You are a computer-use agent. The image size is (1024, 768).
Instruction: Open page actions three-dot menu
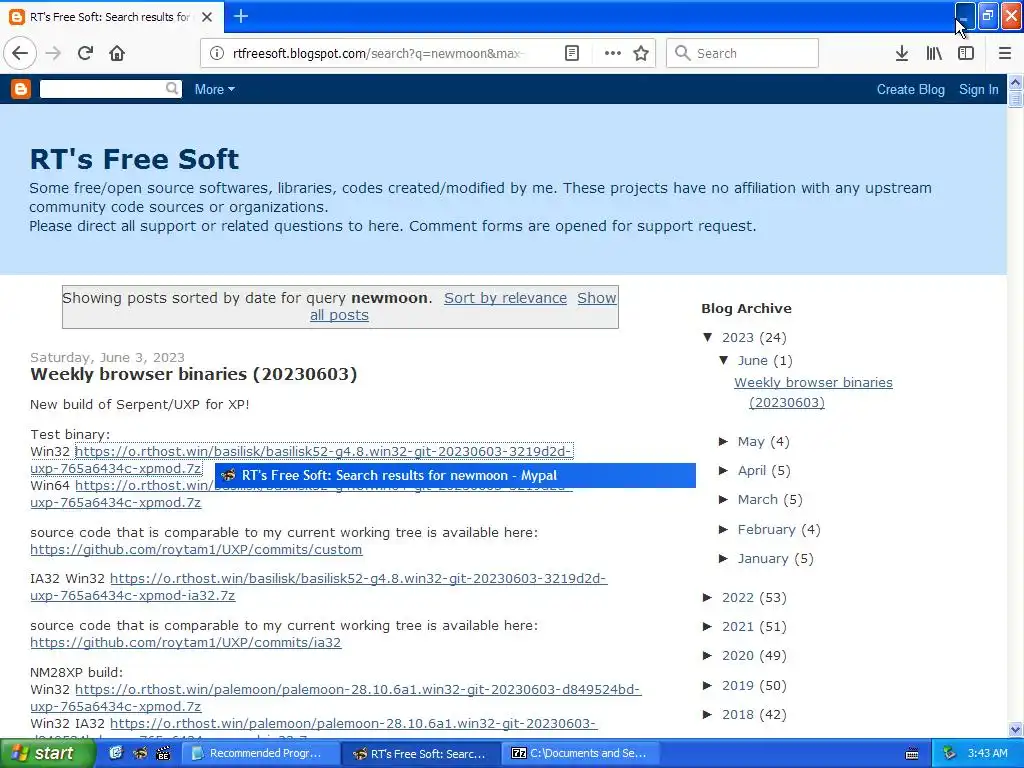pos(613,53)
